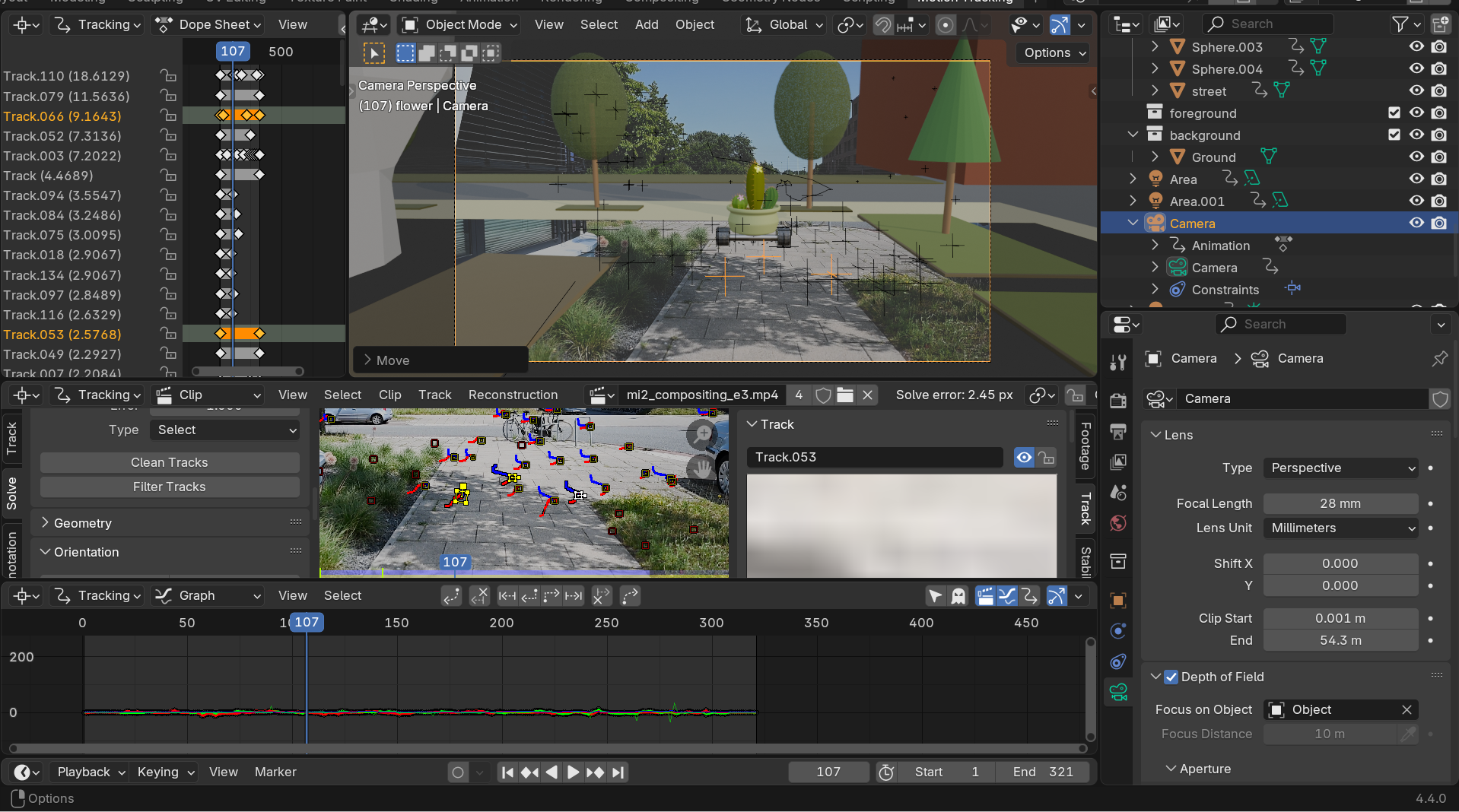Click the Focal Length 28 mm field

[x=1340, y=504]
